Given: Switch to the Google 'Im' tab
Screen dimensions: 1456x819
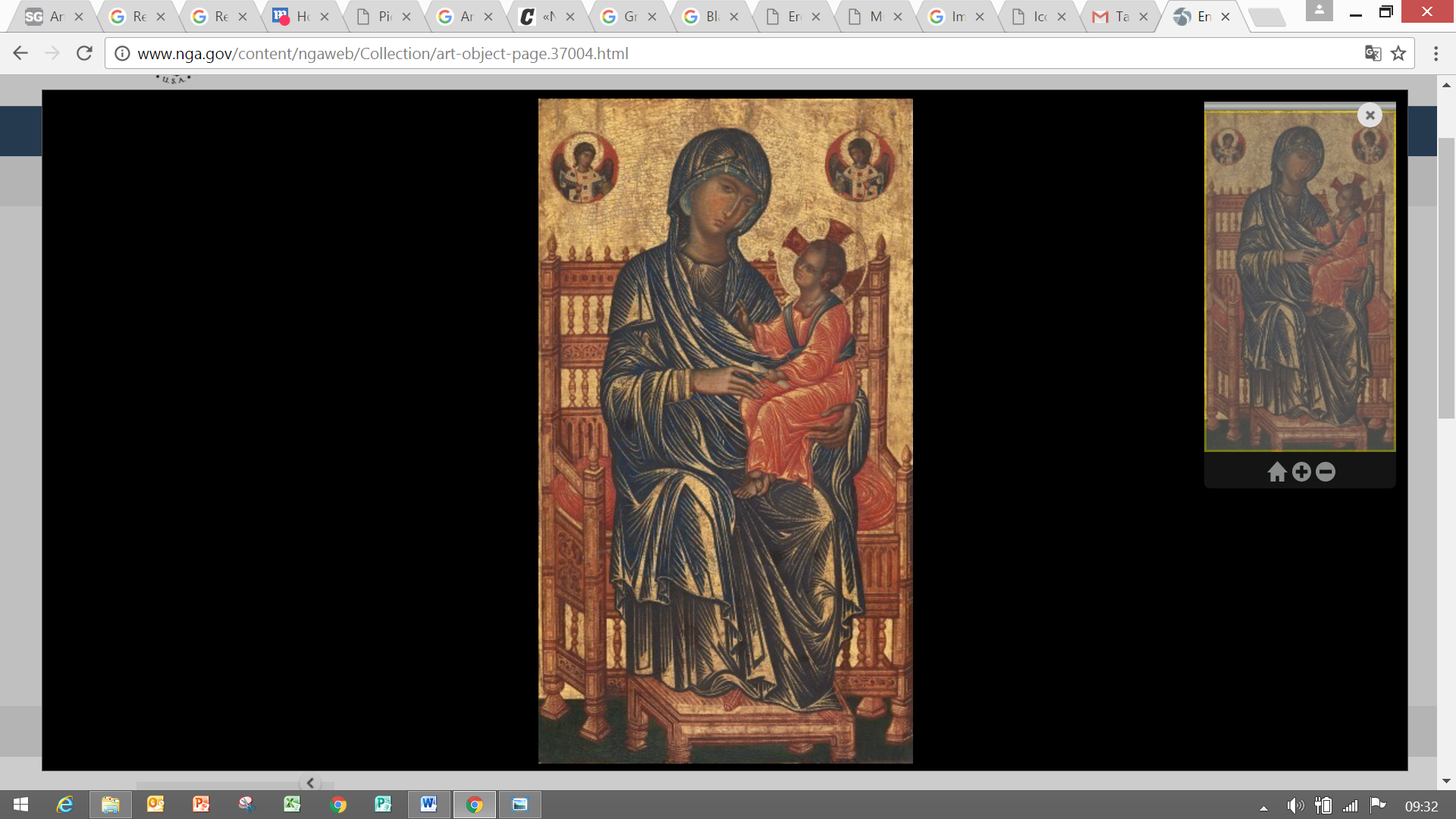Looking at the screenshot, I should pyautogui.click(x=954, y=17).
